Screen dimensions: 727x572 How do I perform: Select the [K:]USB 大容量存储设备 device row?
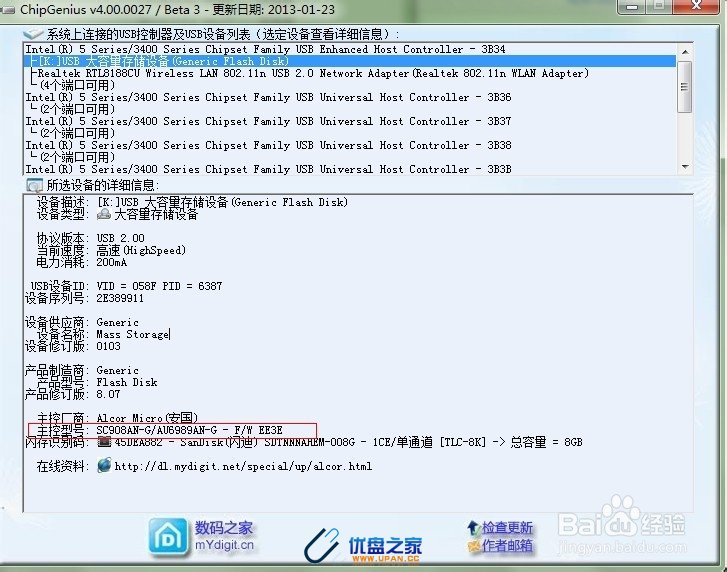(x=350, y=61)
